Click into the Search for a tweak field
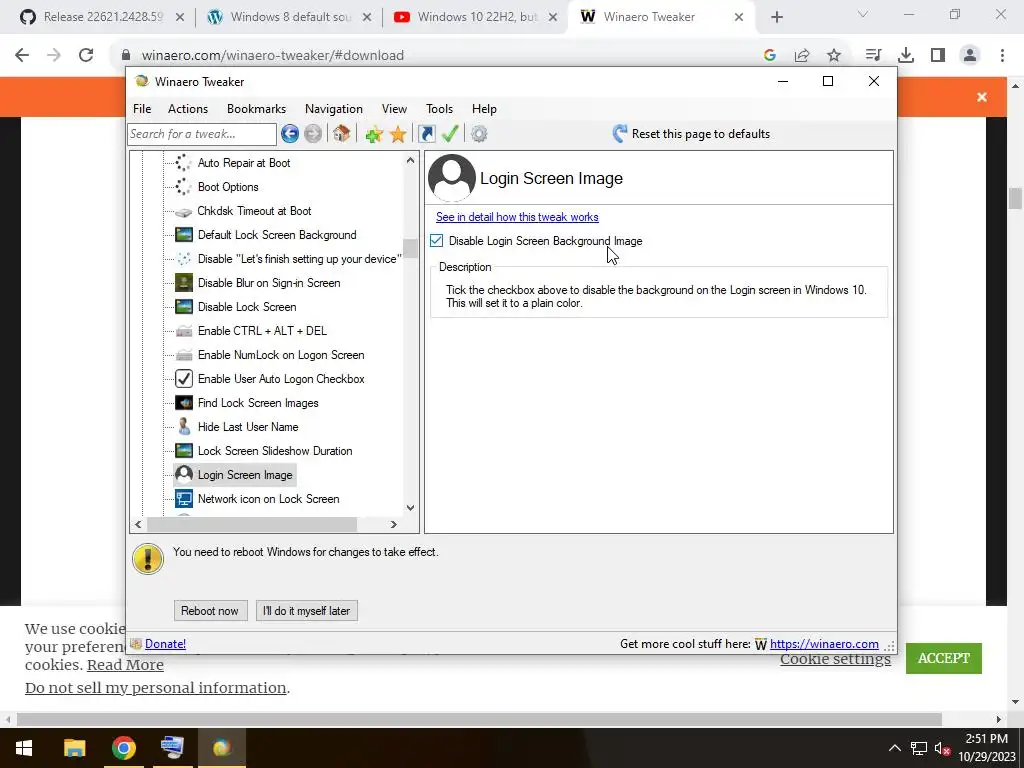Viewport: 1024px width, 768px height. pos(202,134)
